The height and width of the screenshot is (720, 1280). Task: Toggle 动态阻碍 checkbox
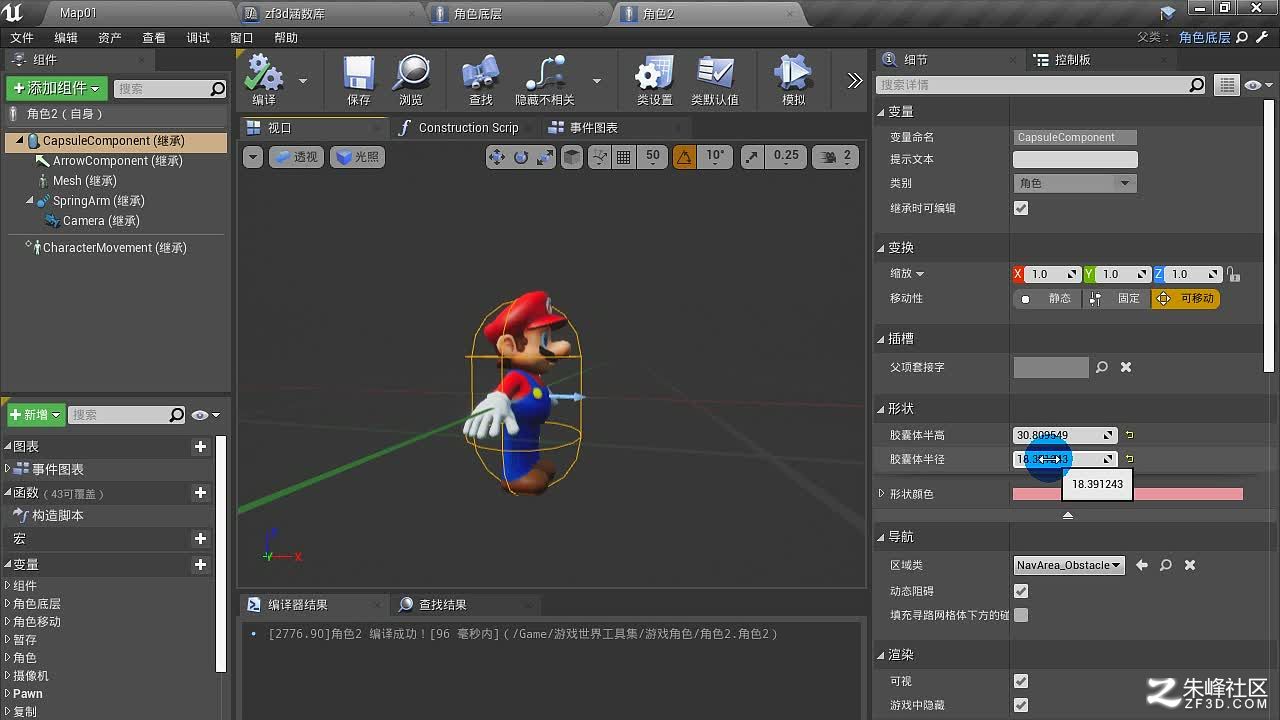[x=1021, y=591]
